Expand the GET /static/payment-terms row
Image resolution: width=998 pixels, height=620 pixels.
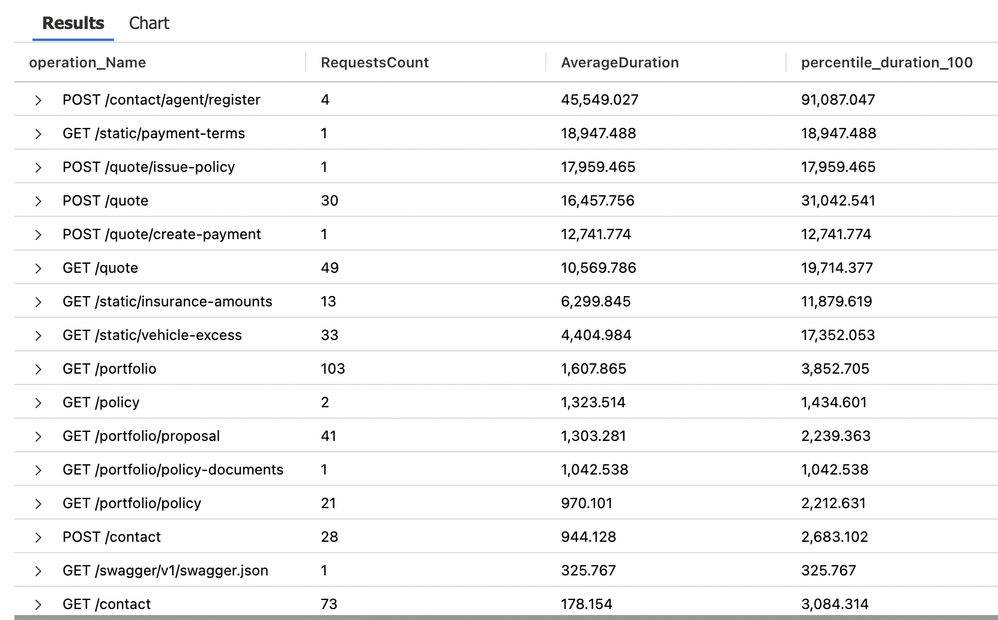point(38,133)
